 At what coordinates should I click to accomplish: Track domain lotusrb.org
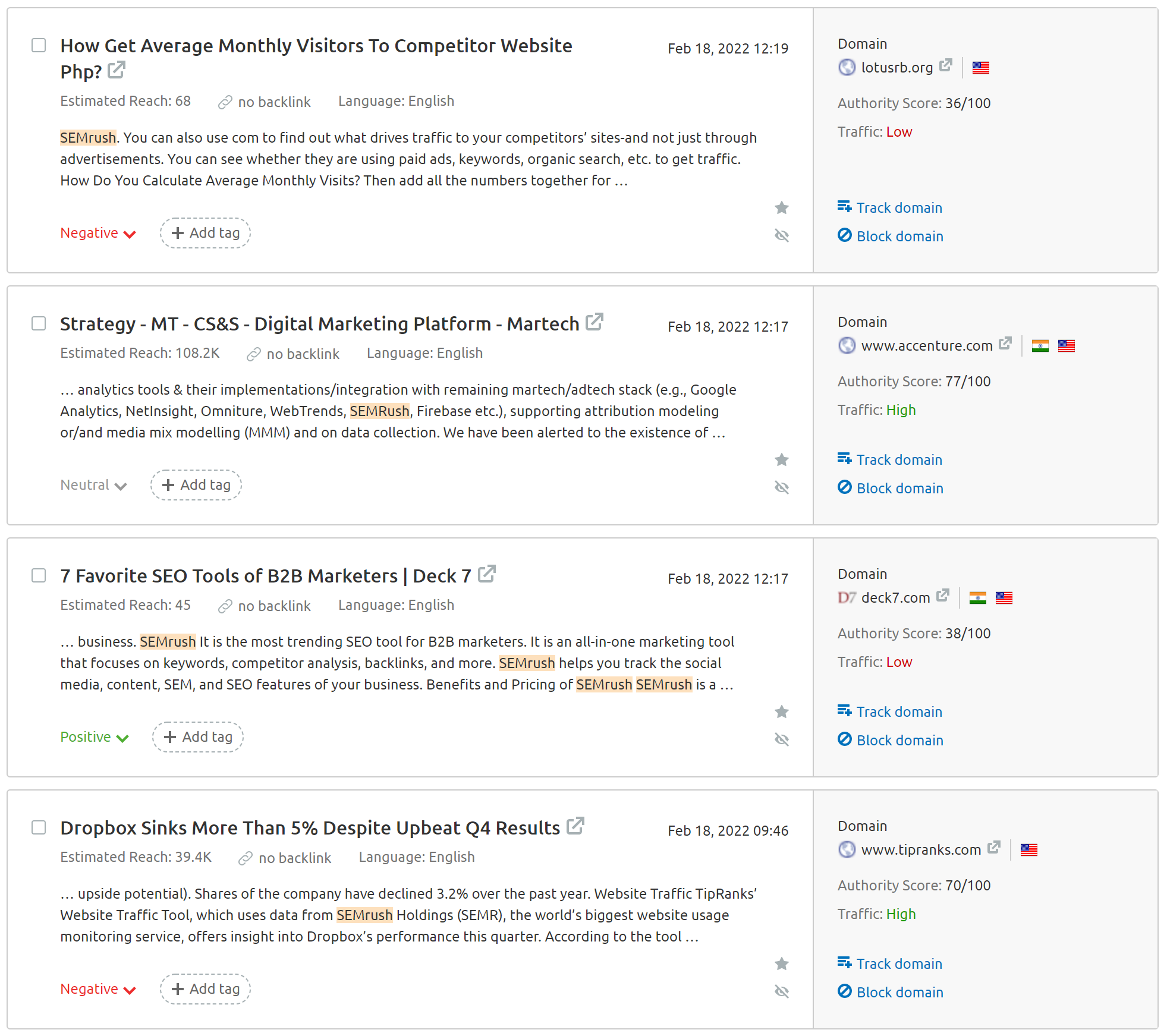pyautogui.click(x=890, y=207)
